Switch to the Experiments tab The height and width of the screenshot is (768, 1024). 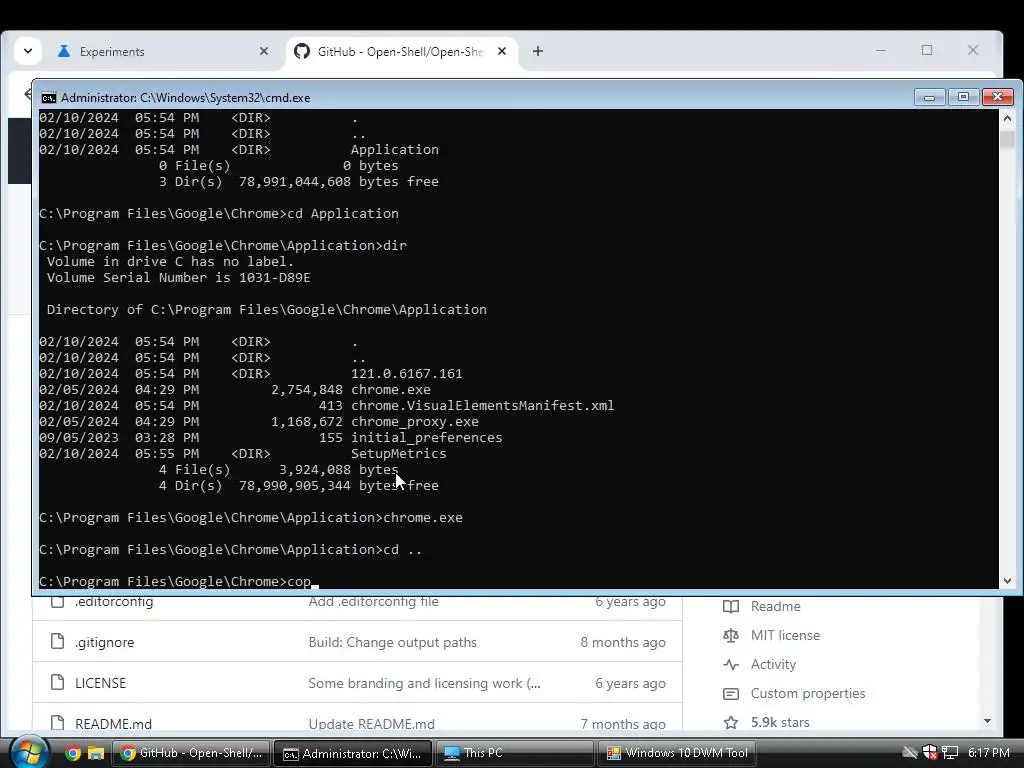pyautogui.click(x=163, y=52)
